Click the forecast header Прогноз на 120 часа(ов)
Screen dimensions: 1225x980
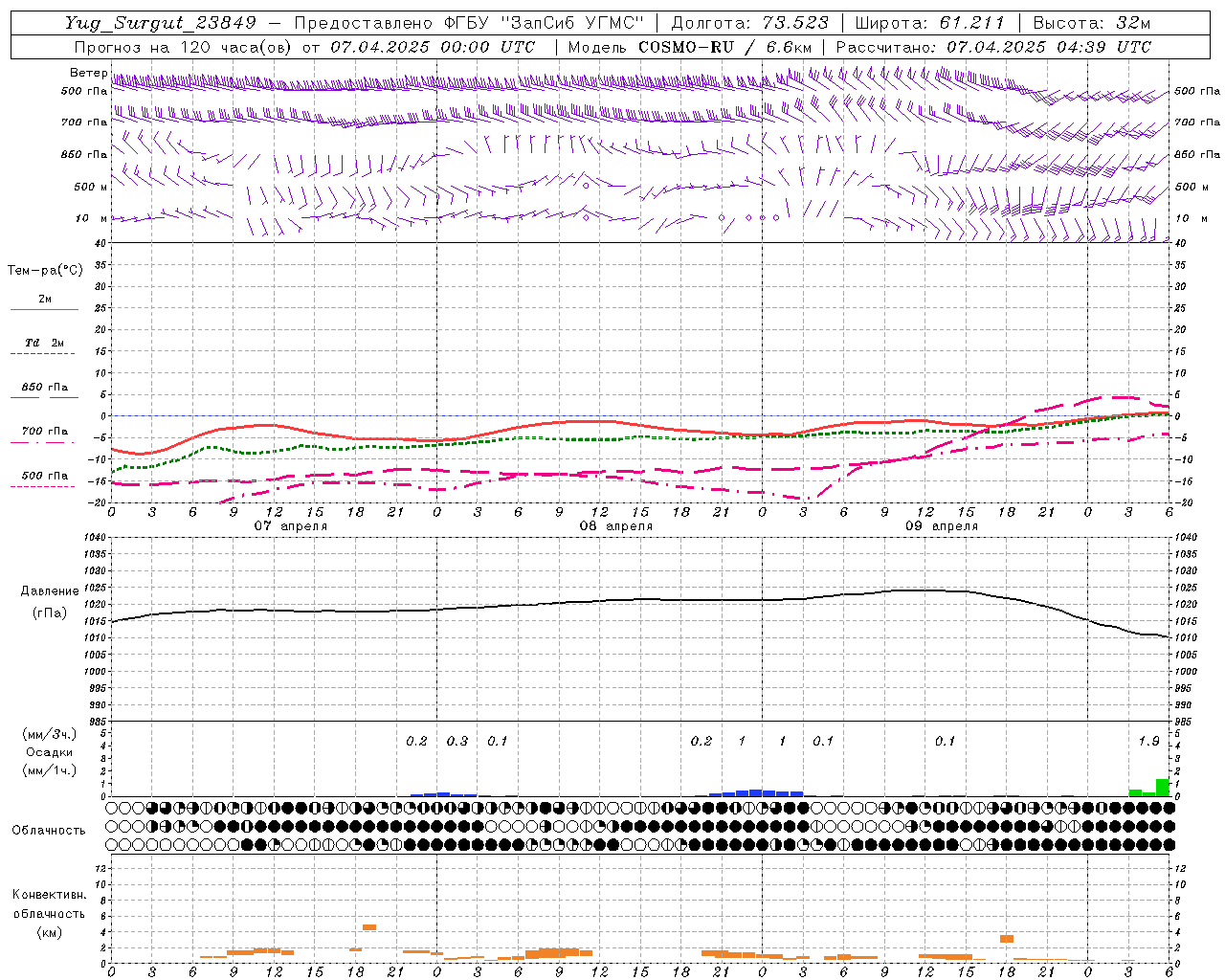tap(184, 47)
